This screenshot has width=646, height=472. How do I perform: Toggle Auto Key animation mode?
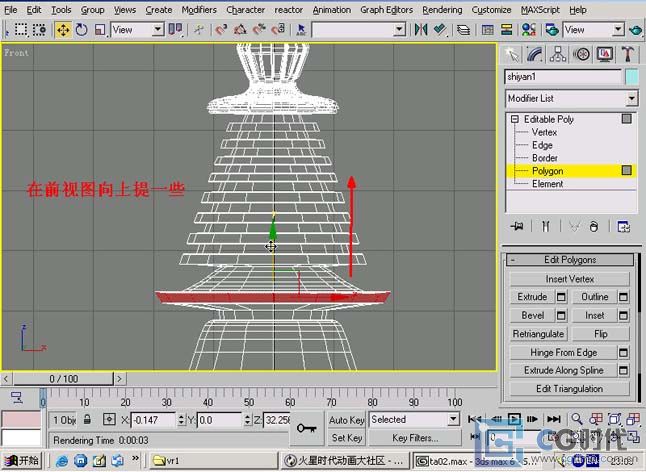(x=346, y=420)
